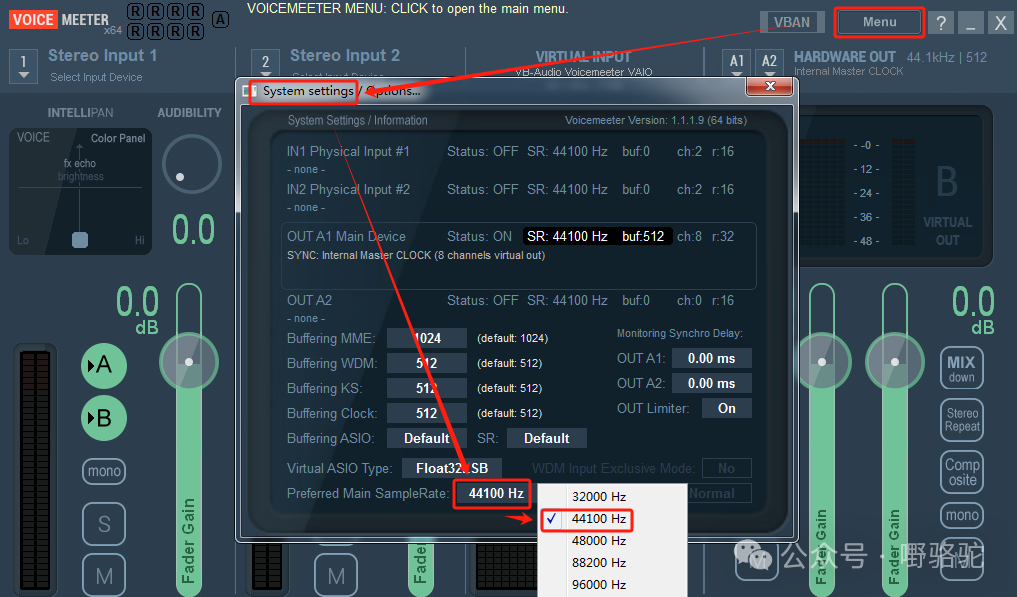Expand Stereo Input 2 device selector
This screenshot has height=597, width=1017.
pyautogui.click(x=265, y=64)
